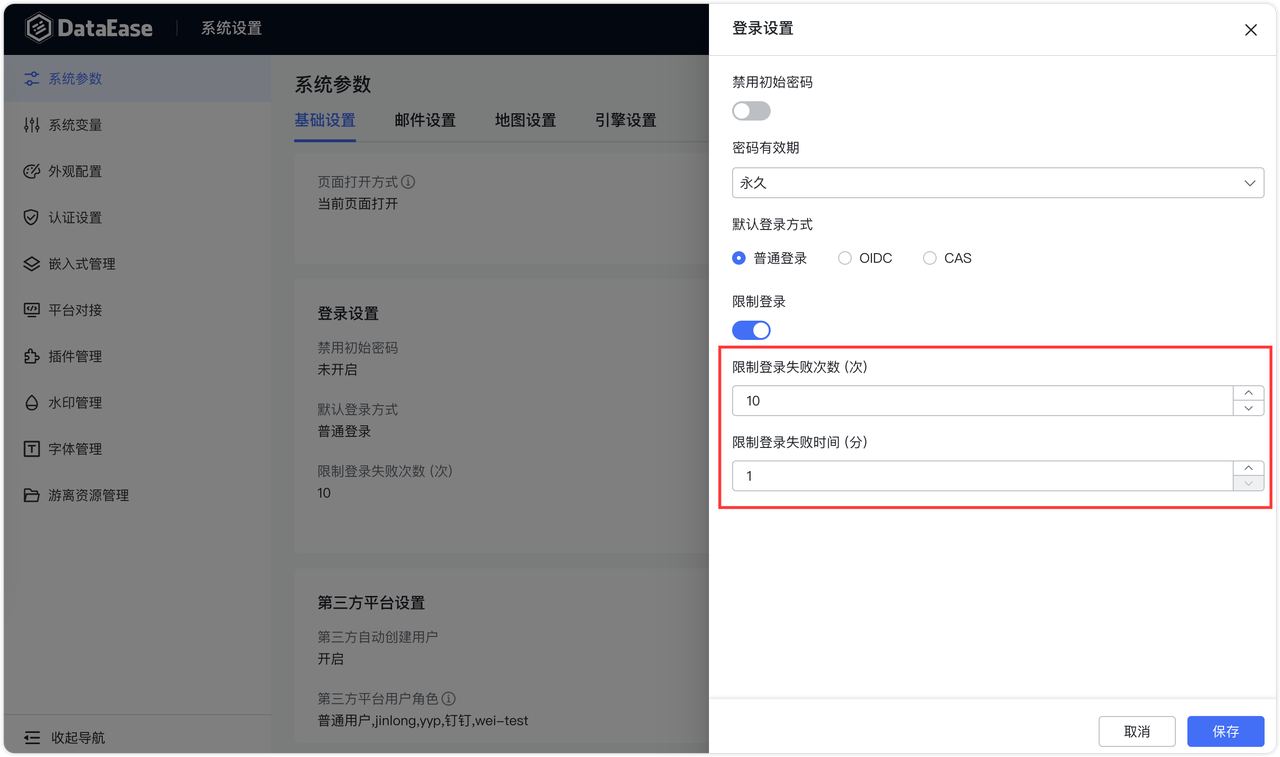Screen dimensions: 1280x757
Task: Switch to the 邮件设置 tab
Action: pyautogui.click(x=425, y=120)
